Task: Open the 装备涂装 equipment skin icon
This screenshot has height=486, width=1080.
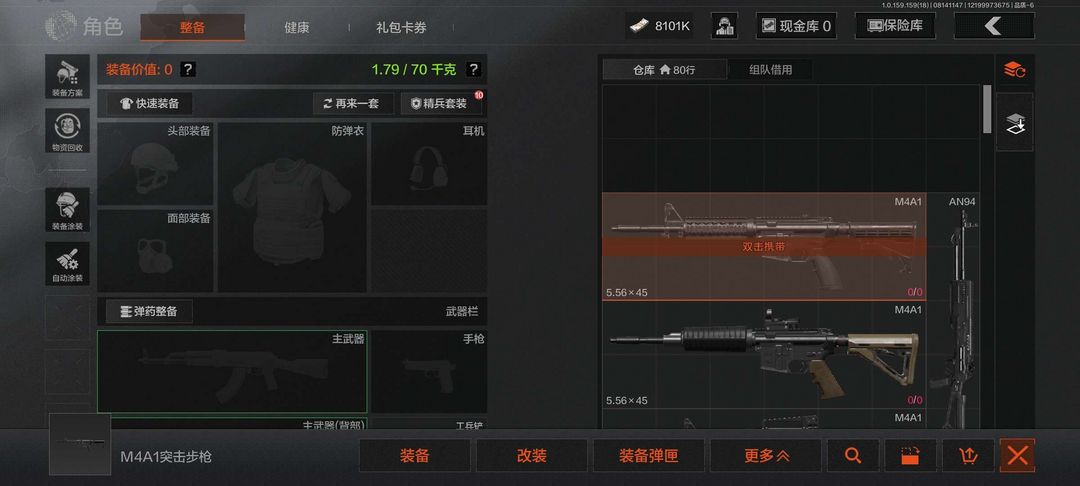Action: (68, 209)
